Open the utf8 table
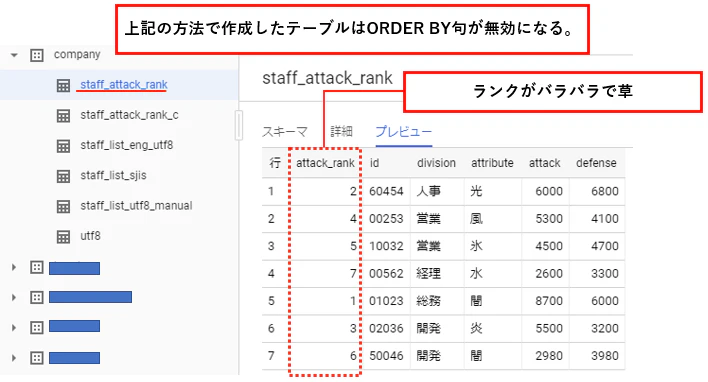Image resolution: width=708 pixels, height=382 pixels. point(90,236)
